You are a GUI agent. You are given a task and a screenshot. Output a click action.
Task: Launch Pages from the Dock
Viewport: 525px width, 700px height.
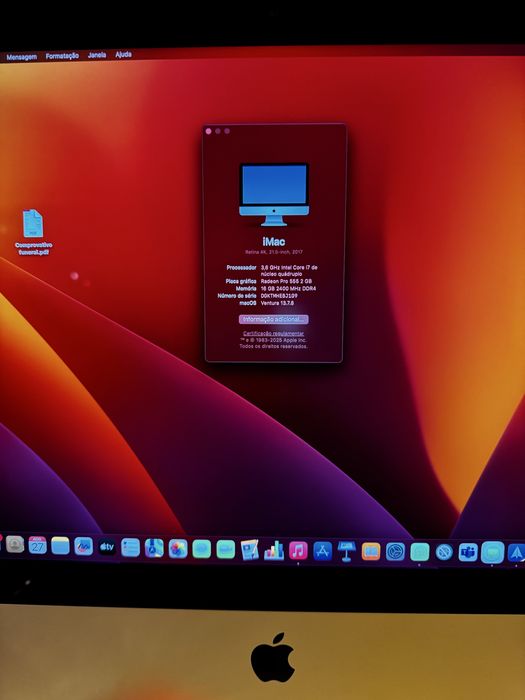tap(250, 550)
